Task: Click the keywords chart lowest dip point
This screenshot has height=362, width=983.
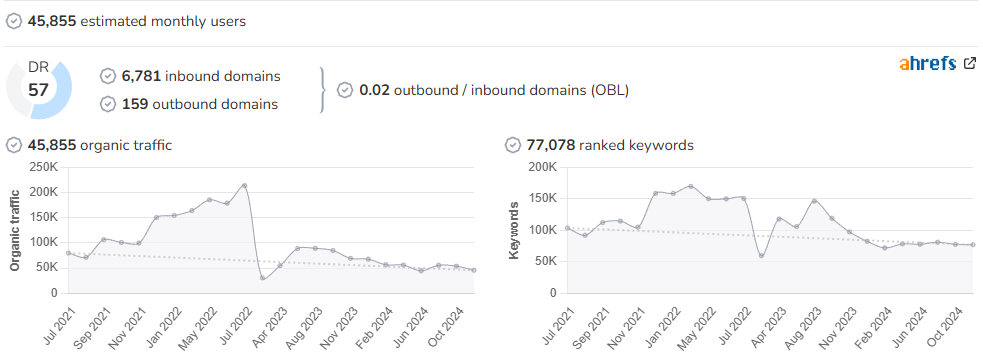Action: (761, 256)
